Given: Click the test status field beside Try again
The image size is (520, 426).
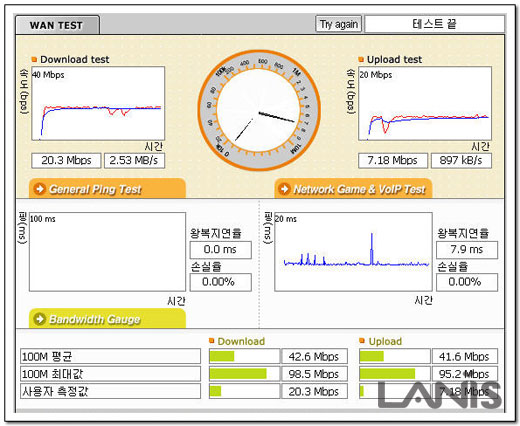Looking at the screenshot, I should click(434, 24).
